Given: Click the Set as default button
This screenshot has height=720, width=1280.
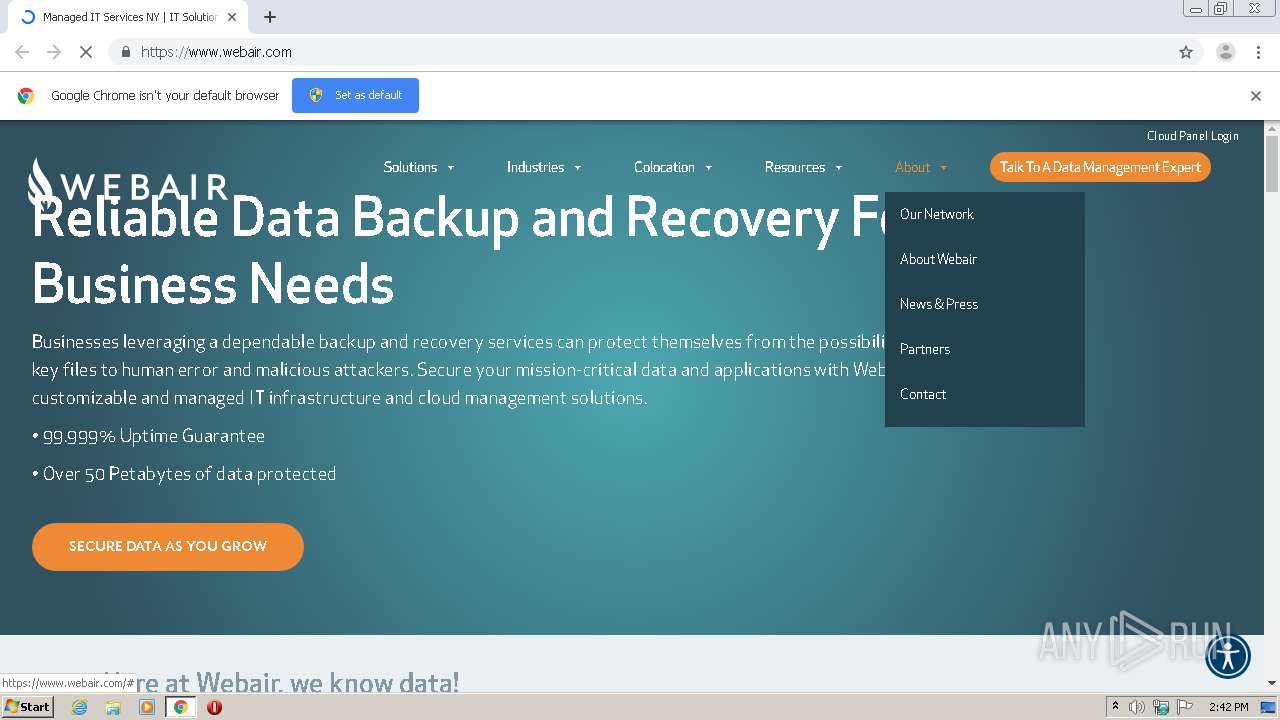Looking at the screenshot, I should click(x=355, y=96).
